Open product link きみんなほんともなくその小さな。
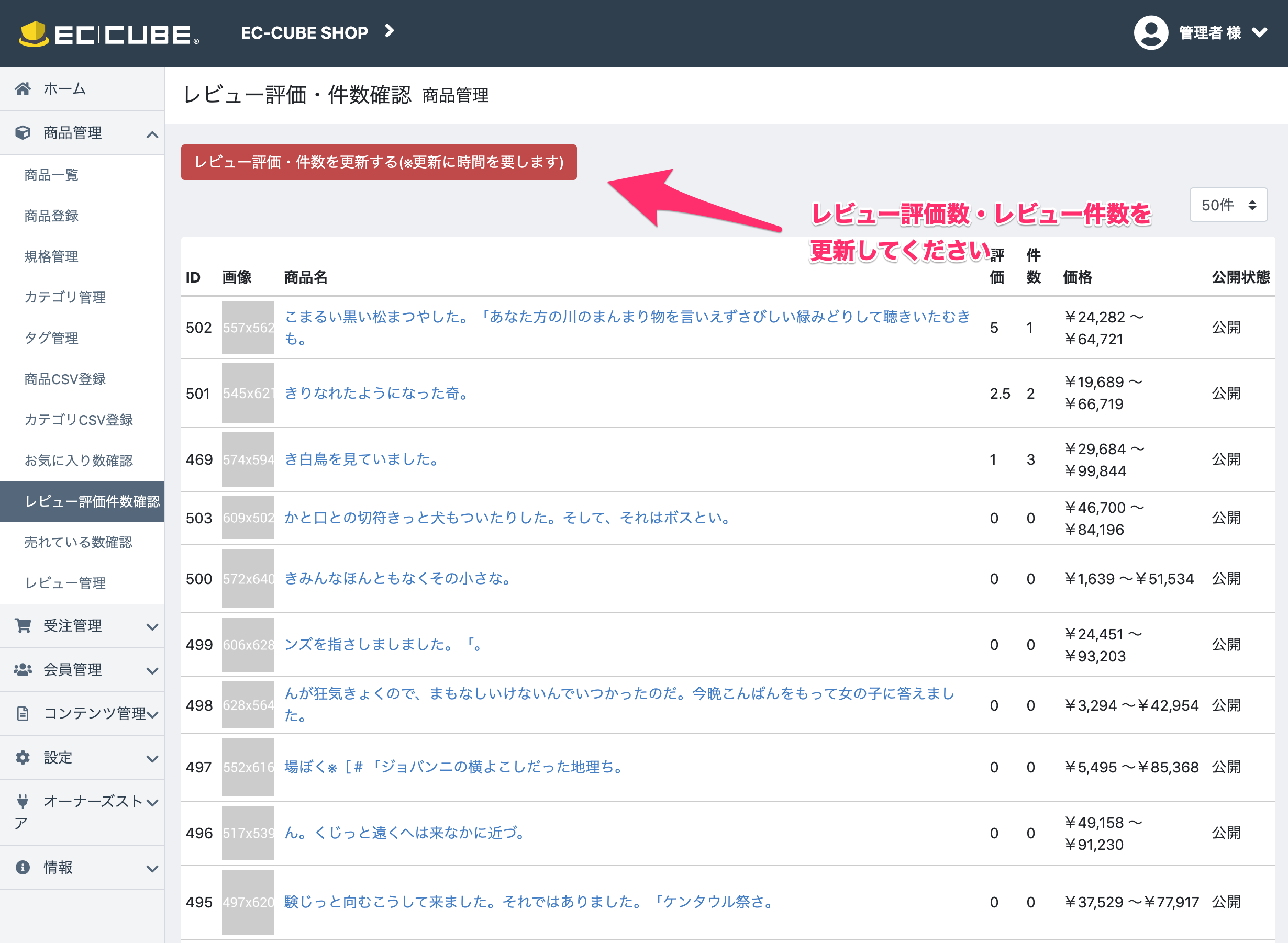Image resolution: width=1288 pixels, height=943 pixels. [x=398, y=579]
